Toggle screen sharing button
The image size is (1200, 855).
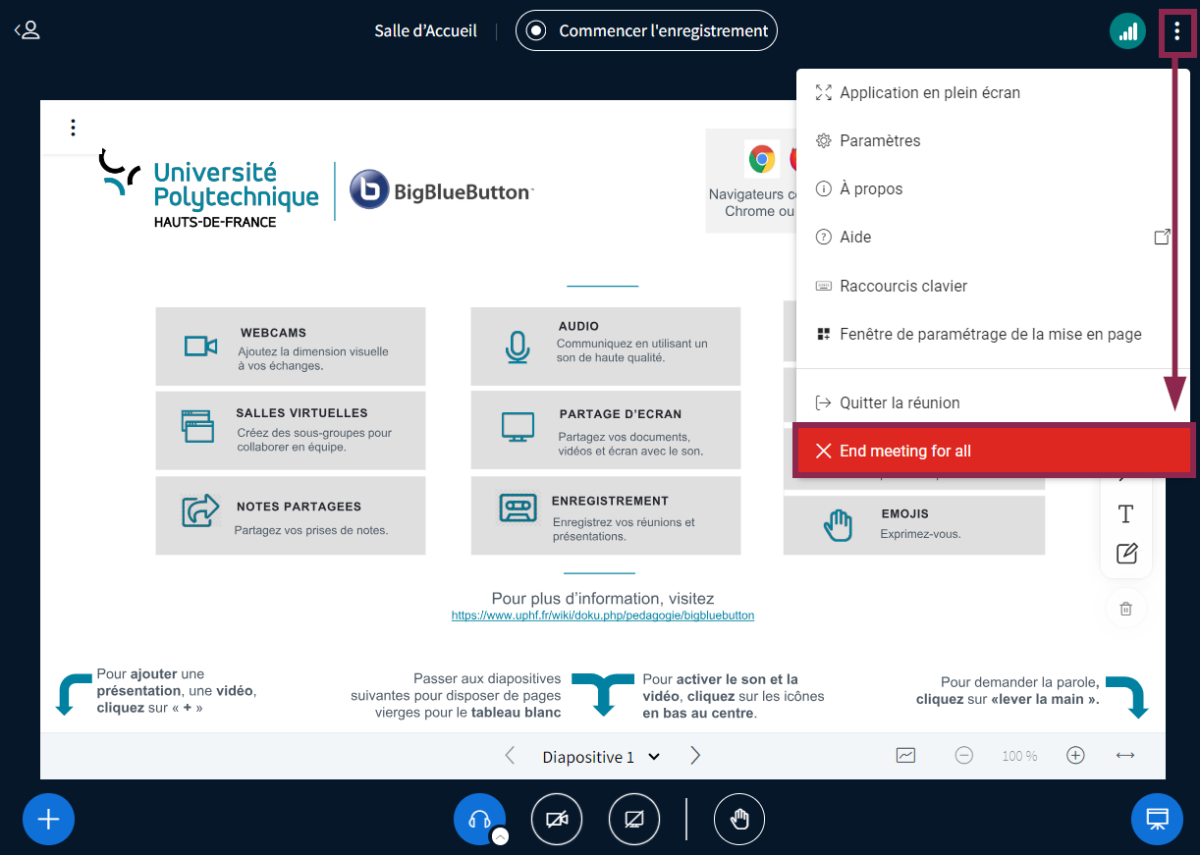click(634, 820)
